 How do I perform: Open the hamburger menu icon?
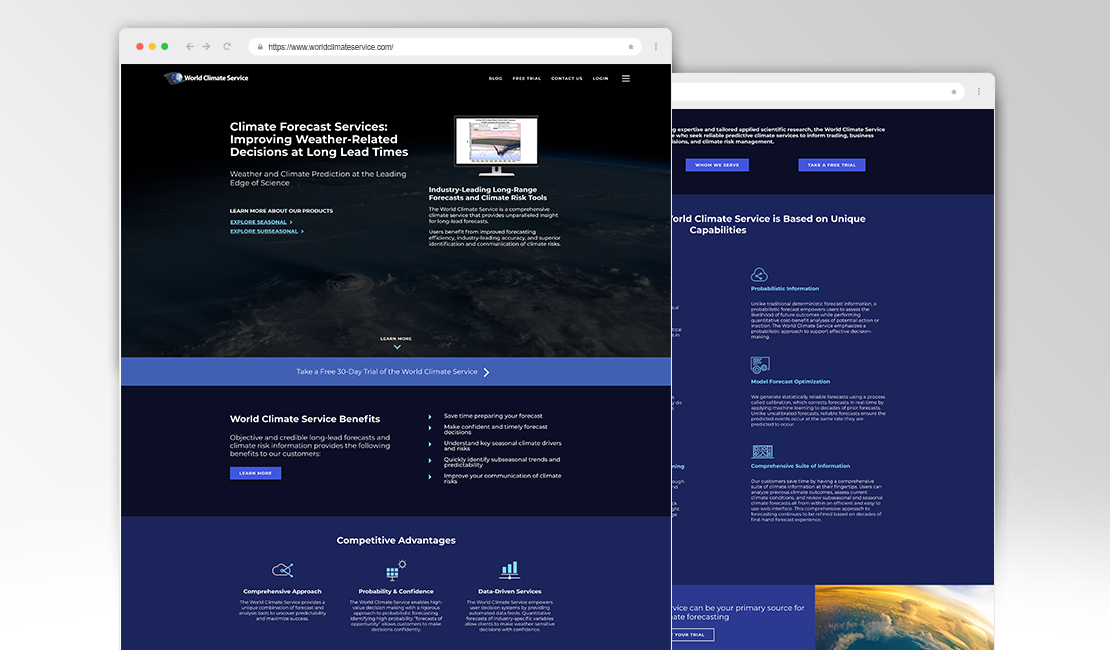626,79
